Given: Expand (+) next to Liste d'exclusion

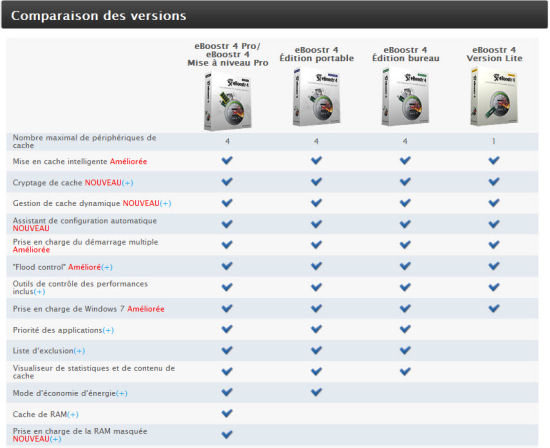Looking at the screenshot, I should pos(79,351).
